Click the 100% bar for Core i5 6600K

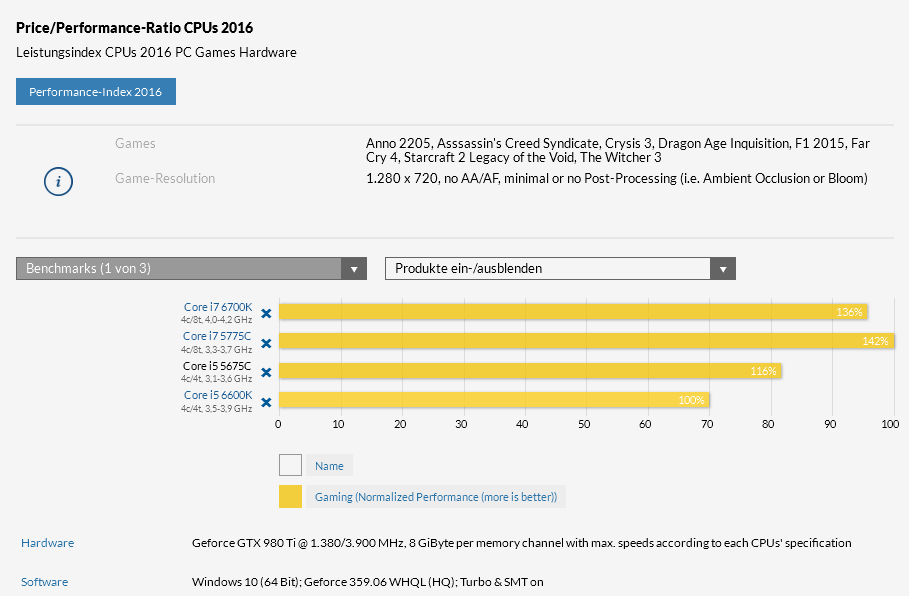click(x=494, y=399)
